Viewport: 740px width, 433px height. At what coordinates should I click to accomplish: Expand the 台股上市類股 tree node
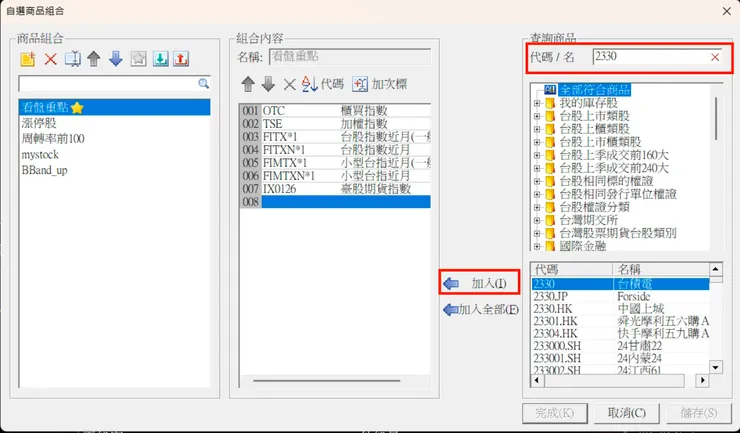(537, 116)
